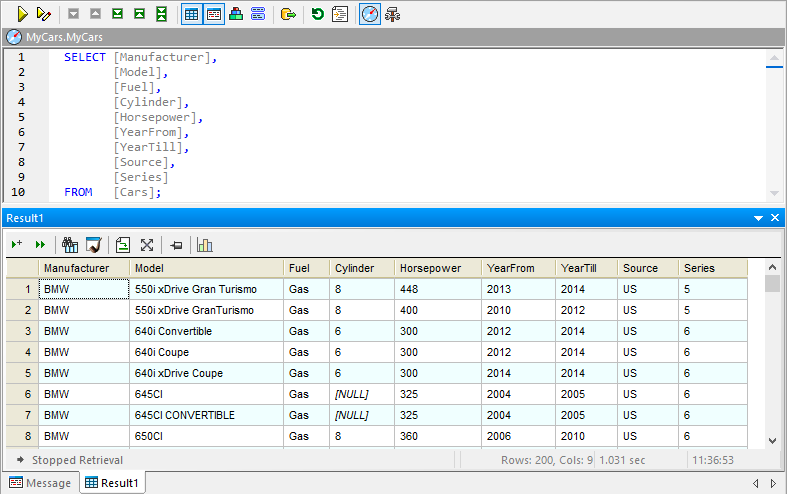The width and height of the screenshot is (787, 494).
Task: Click the Retrieve next rows icon
Action: pyautogui.click(x=17, y=245)
